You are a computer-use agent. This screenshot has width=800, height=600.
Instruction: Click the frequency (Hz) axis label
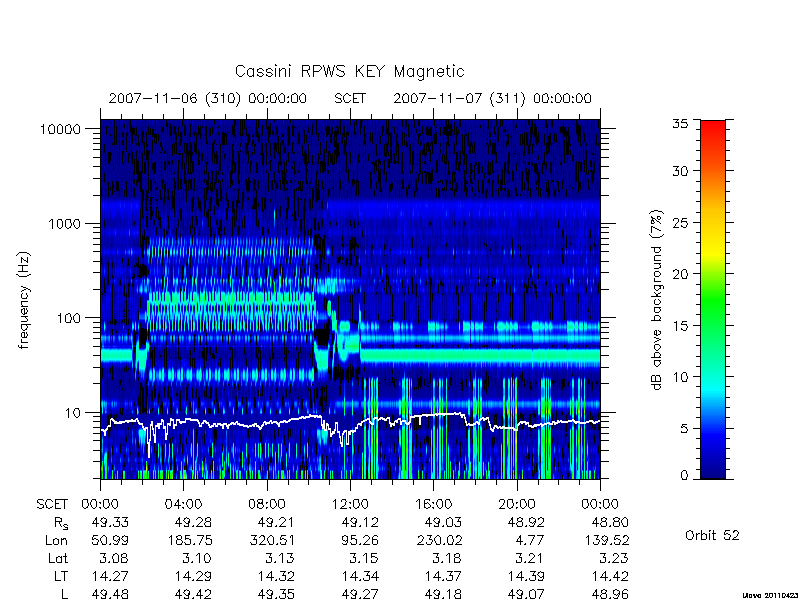click(24, 300)
